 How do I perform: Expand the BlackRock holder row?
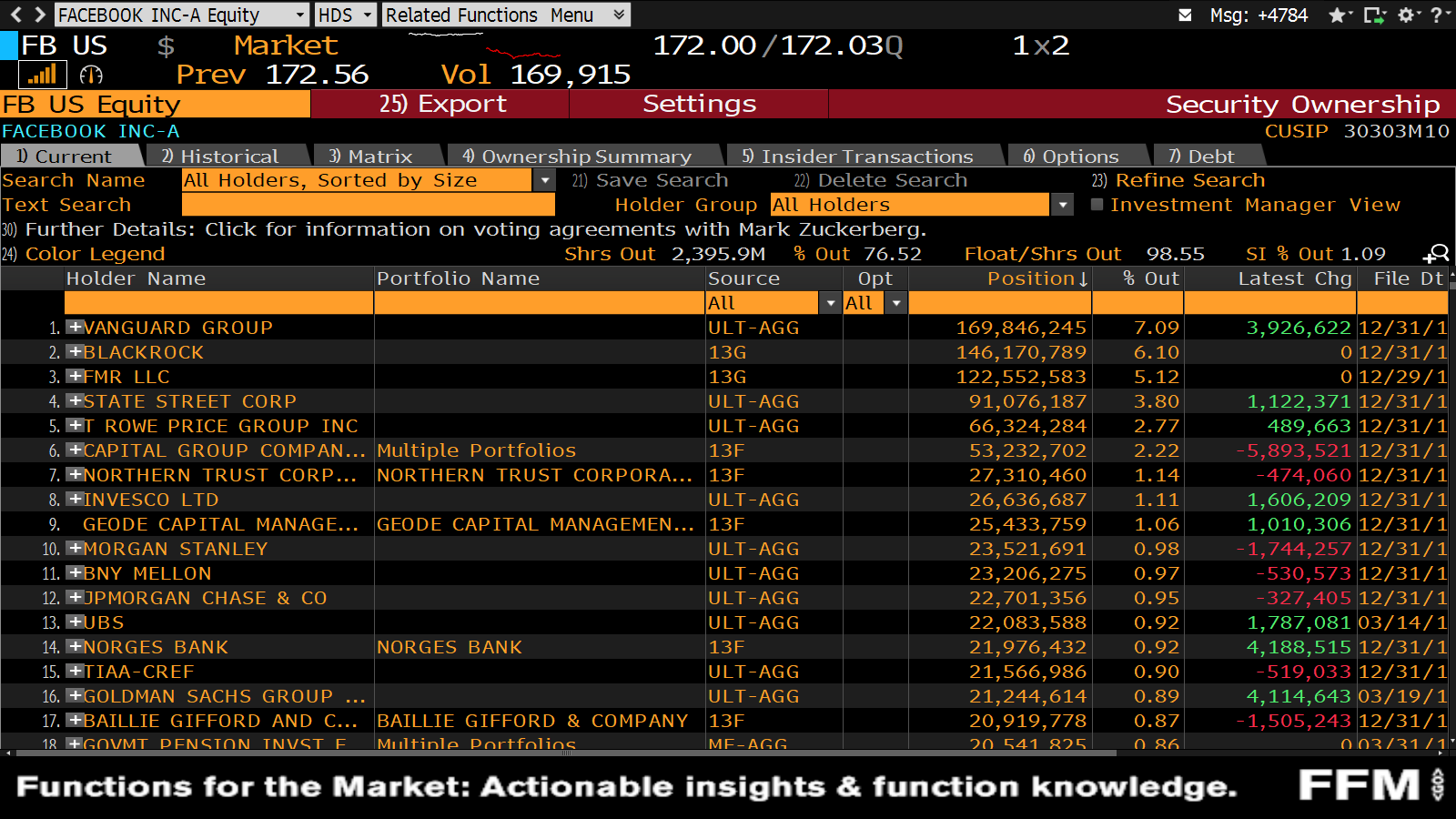[75, 351]
